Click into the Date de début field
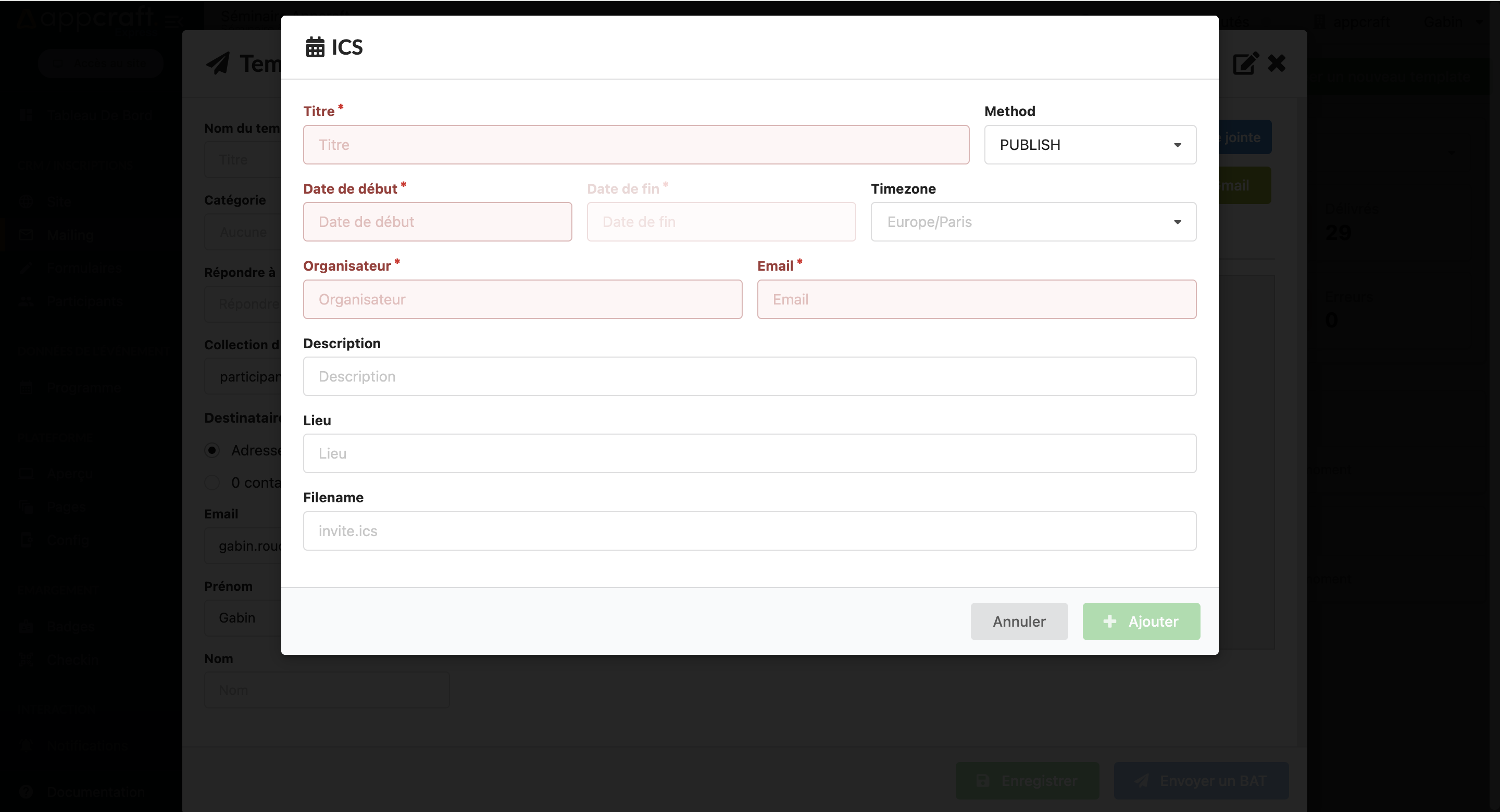 438,222
